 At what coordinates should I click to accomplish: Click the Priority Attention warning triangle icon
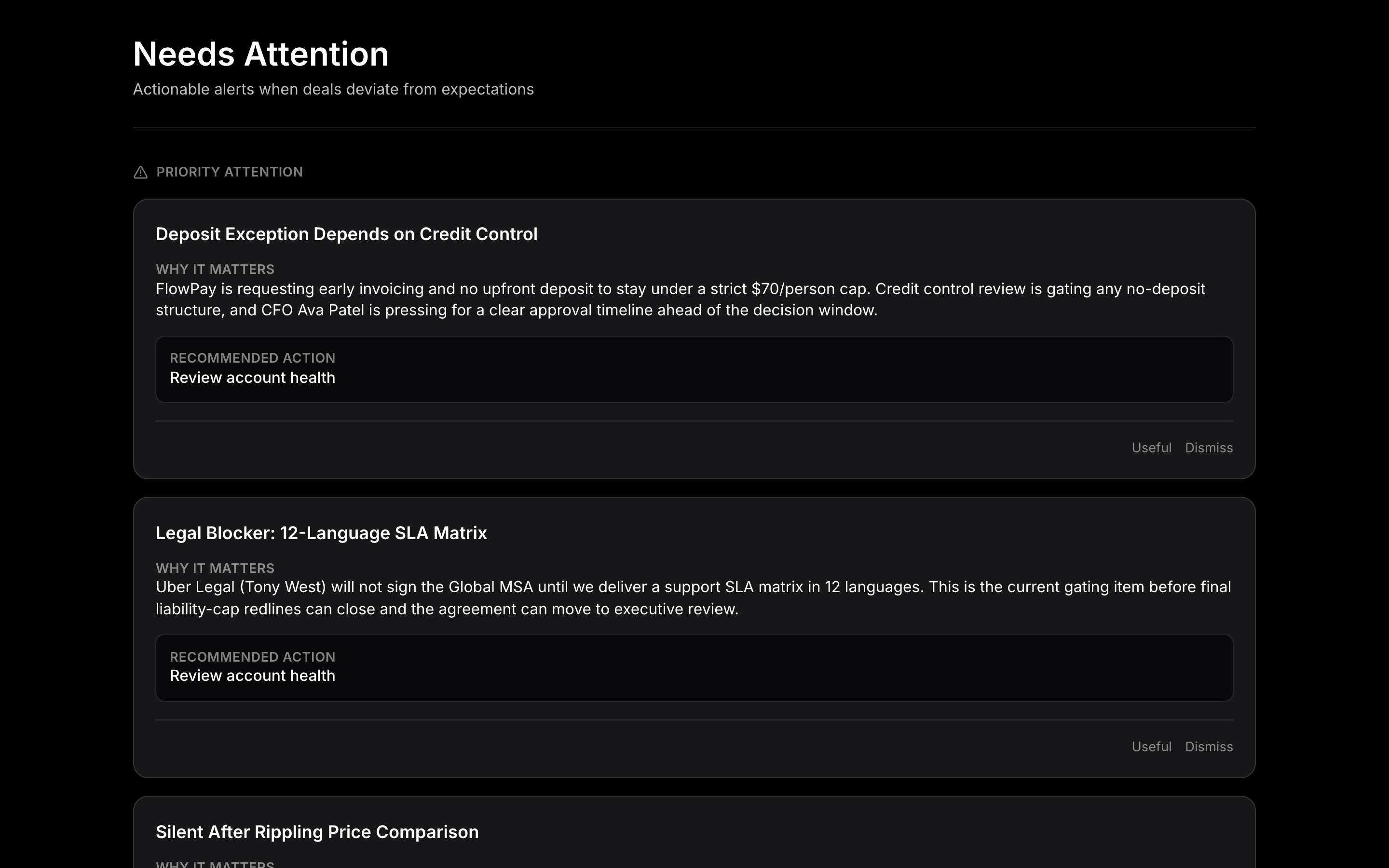[x=141, y=172]
